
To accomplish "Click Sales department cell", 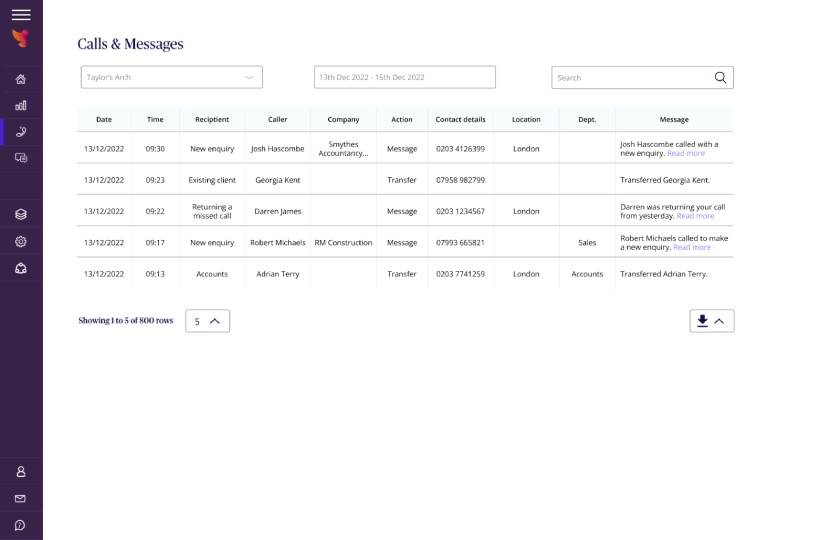I will pyautogui.click(x=587, y=243).
